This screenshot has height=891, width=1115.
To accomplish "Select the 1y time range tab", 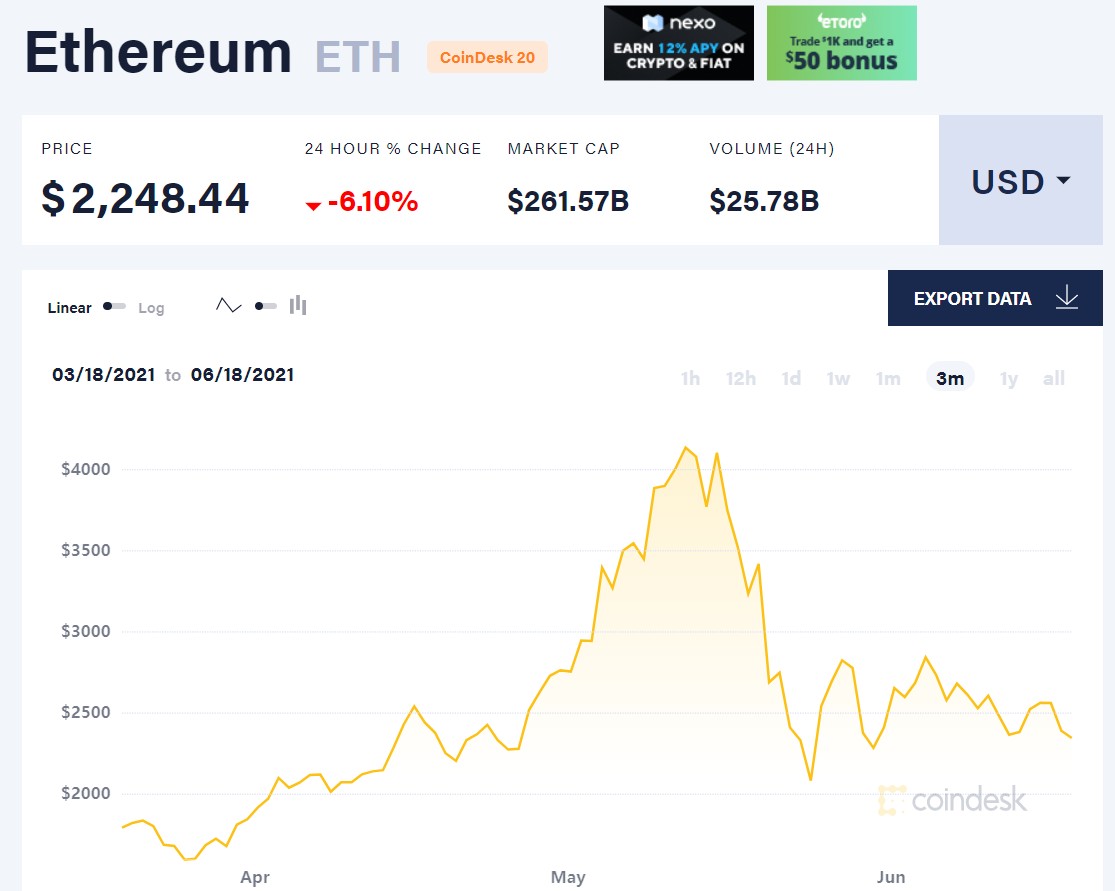I will 1009,379.
